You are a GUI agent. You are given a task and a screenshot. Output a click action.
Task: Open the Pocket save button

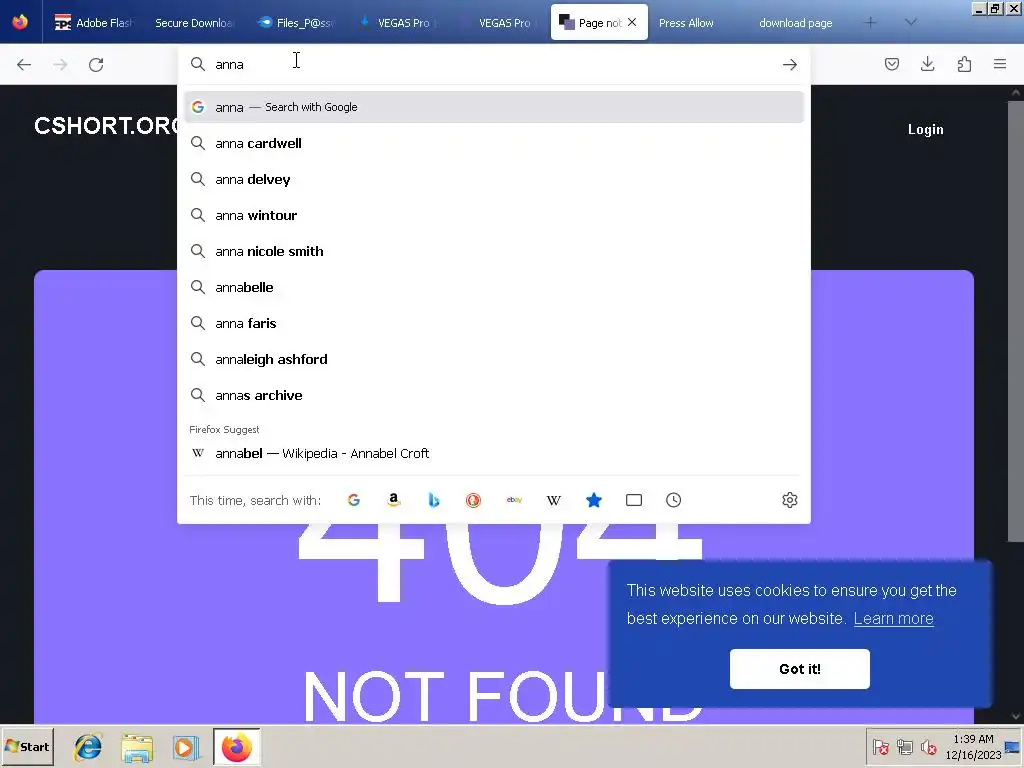pos(892,64)
